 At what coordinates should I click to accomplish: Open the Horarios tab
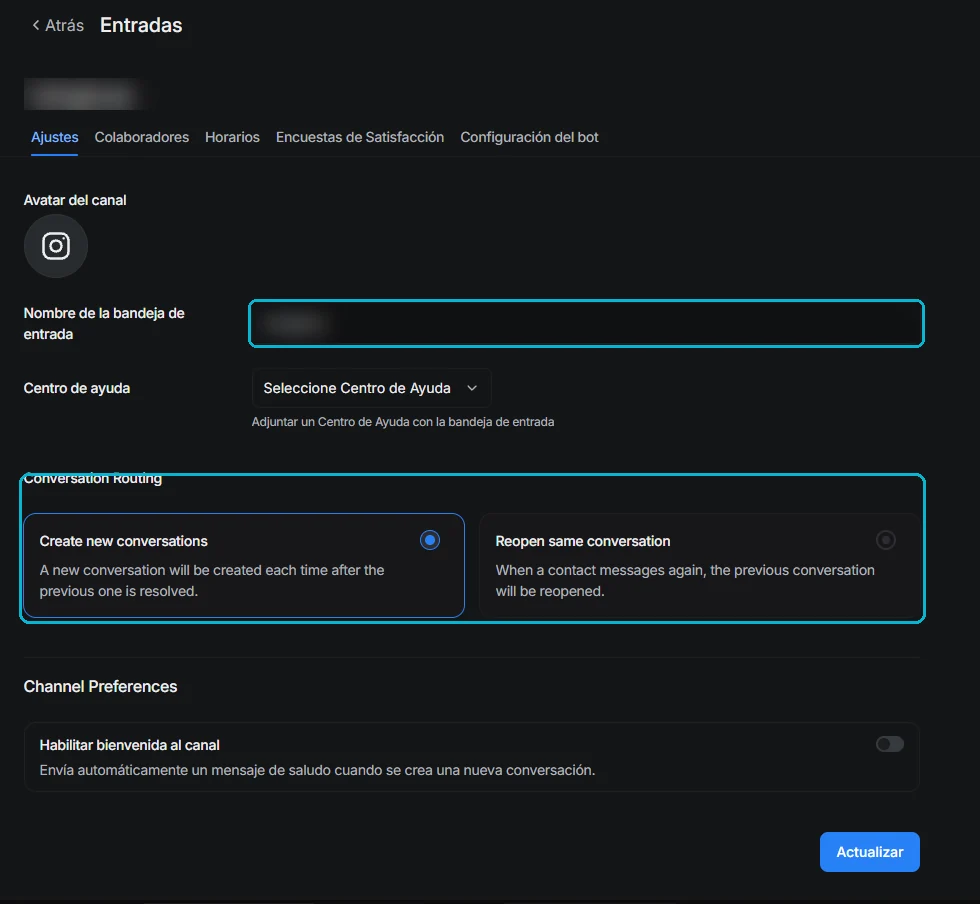pyautogui.click(x=232, y=137)
